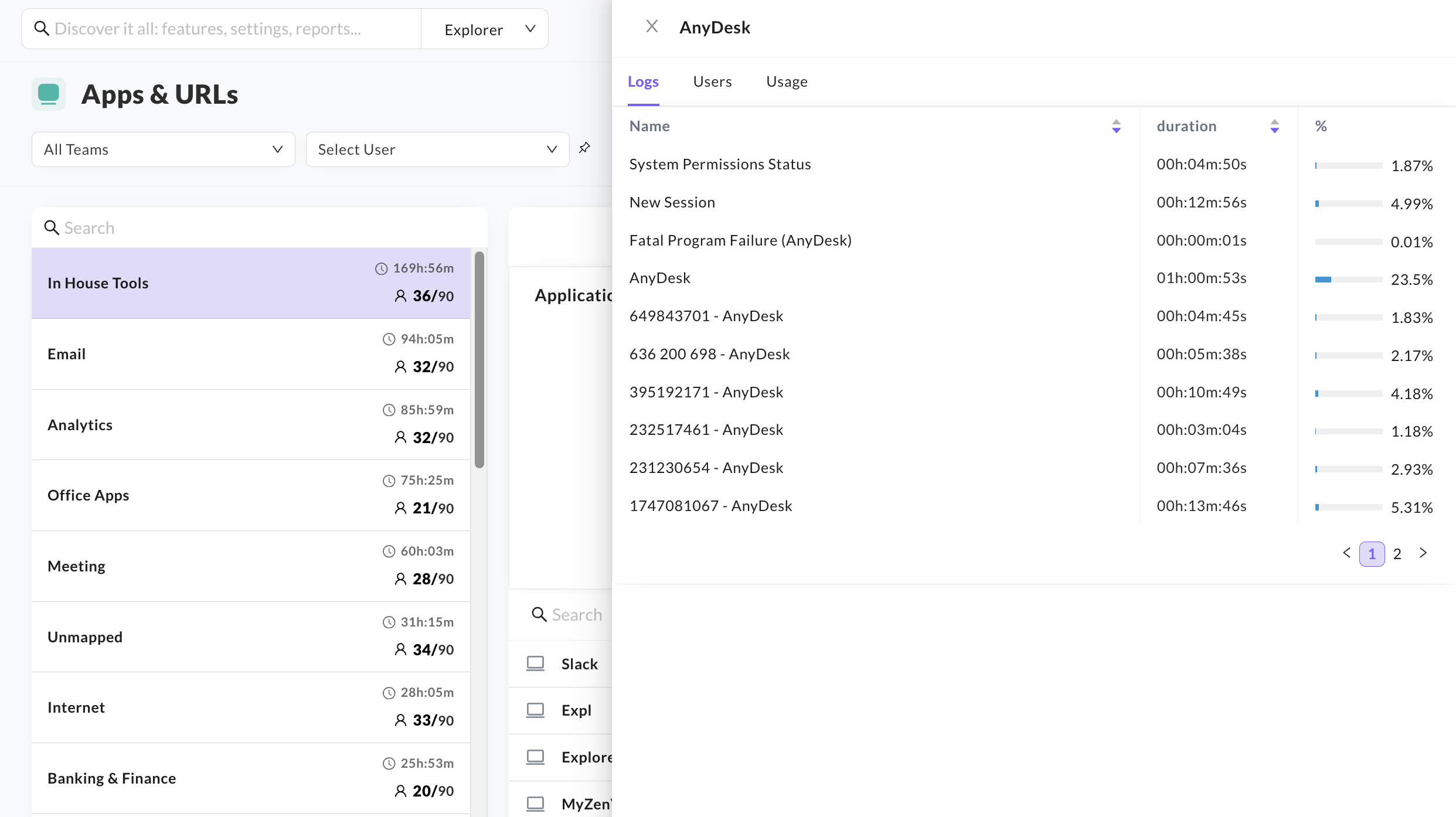Click the laptop icon beside Explore

click(535, 757)
